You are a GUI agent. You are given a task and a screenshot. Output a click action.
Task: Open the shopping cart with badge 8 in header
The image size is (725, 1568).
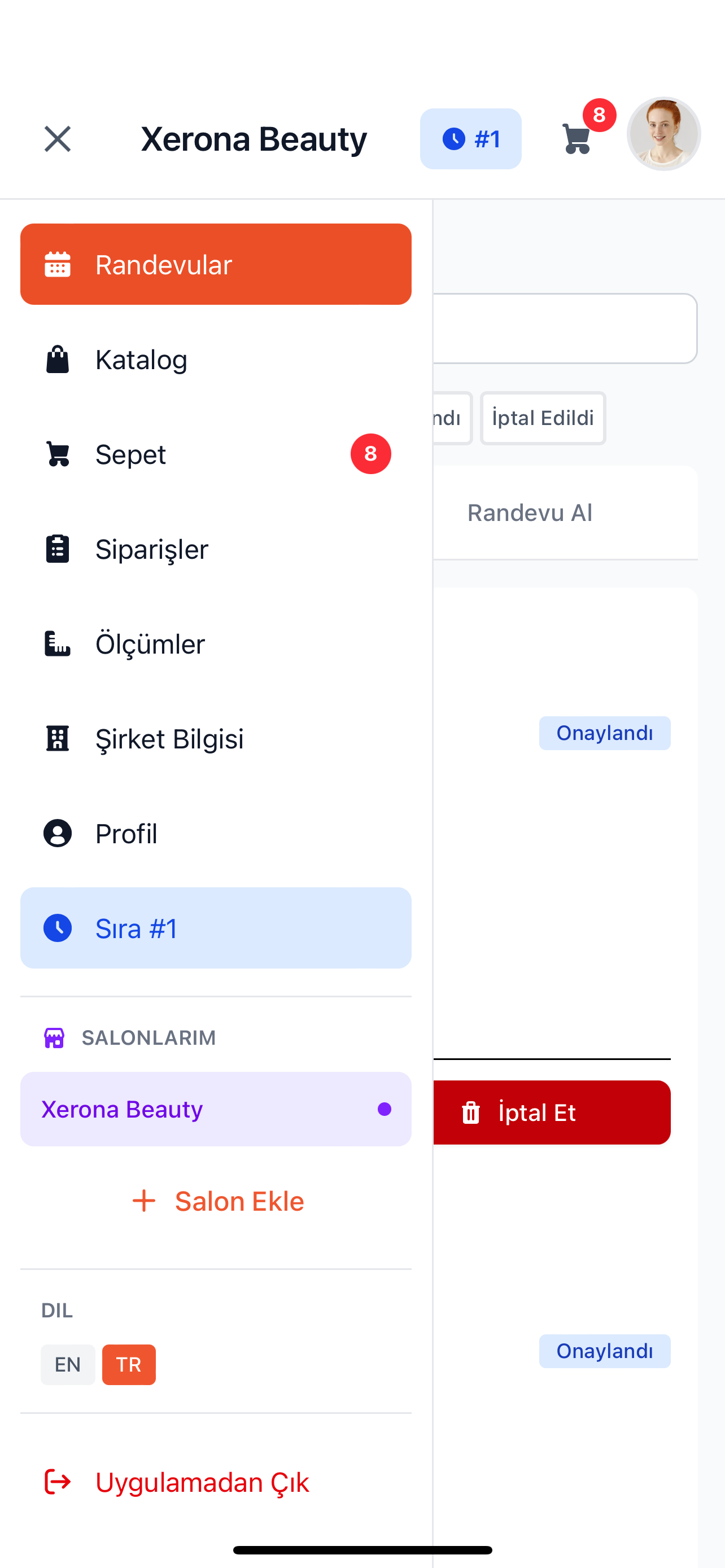pyautogui.click(x=576, y=138)
